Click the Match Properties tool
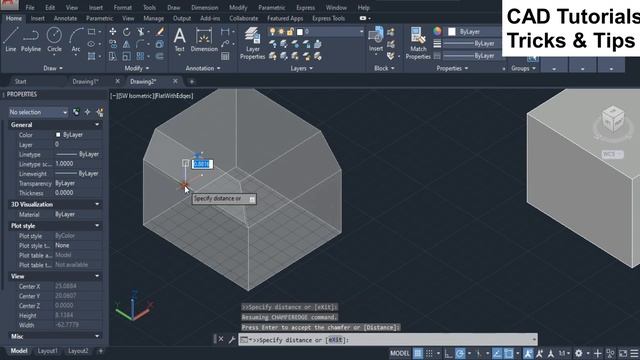 point(418,43)
